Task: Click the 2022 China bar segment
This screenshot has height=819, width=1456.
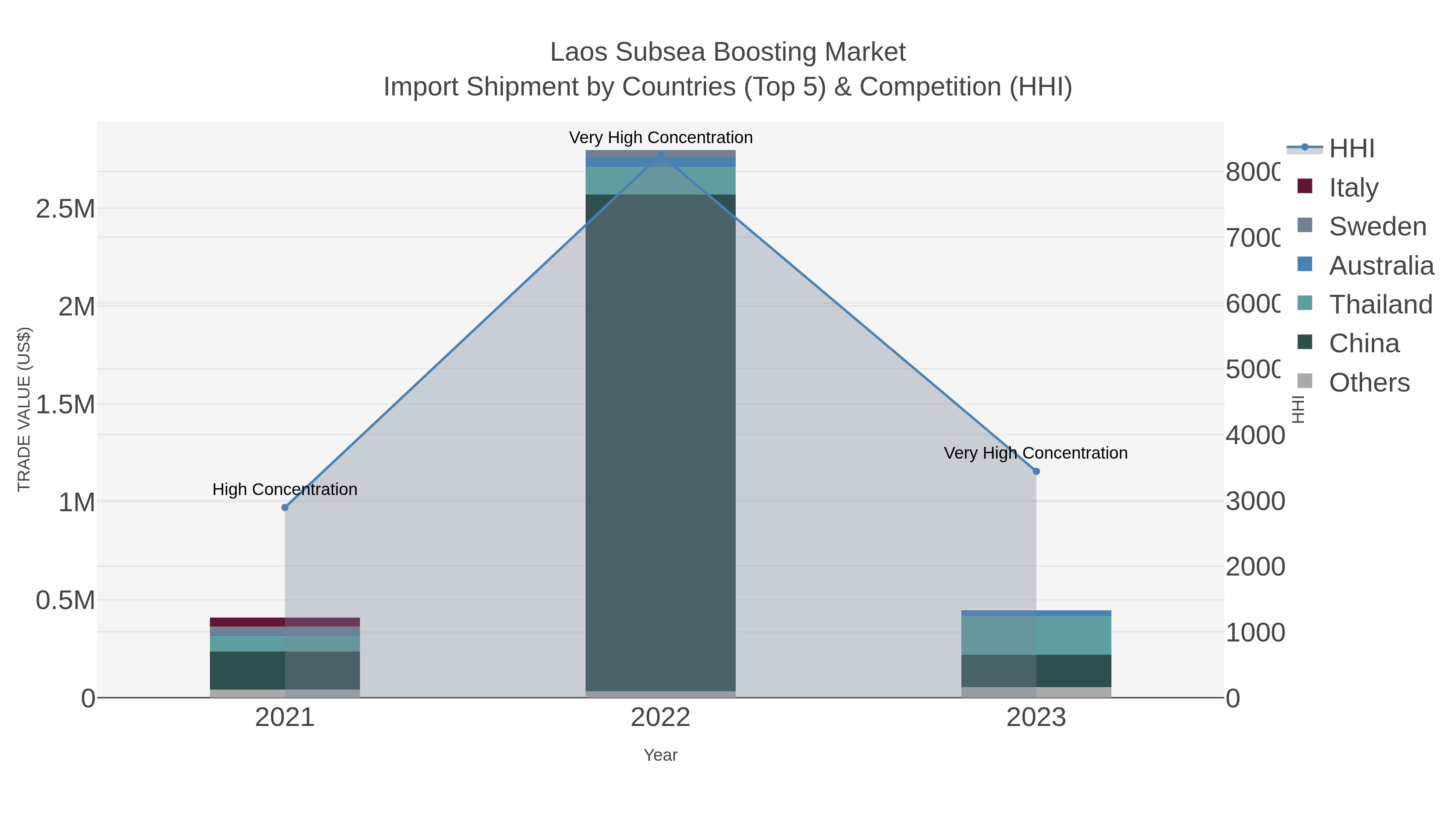Action: pyautogui.click(x=660, y=442)
